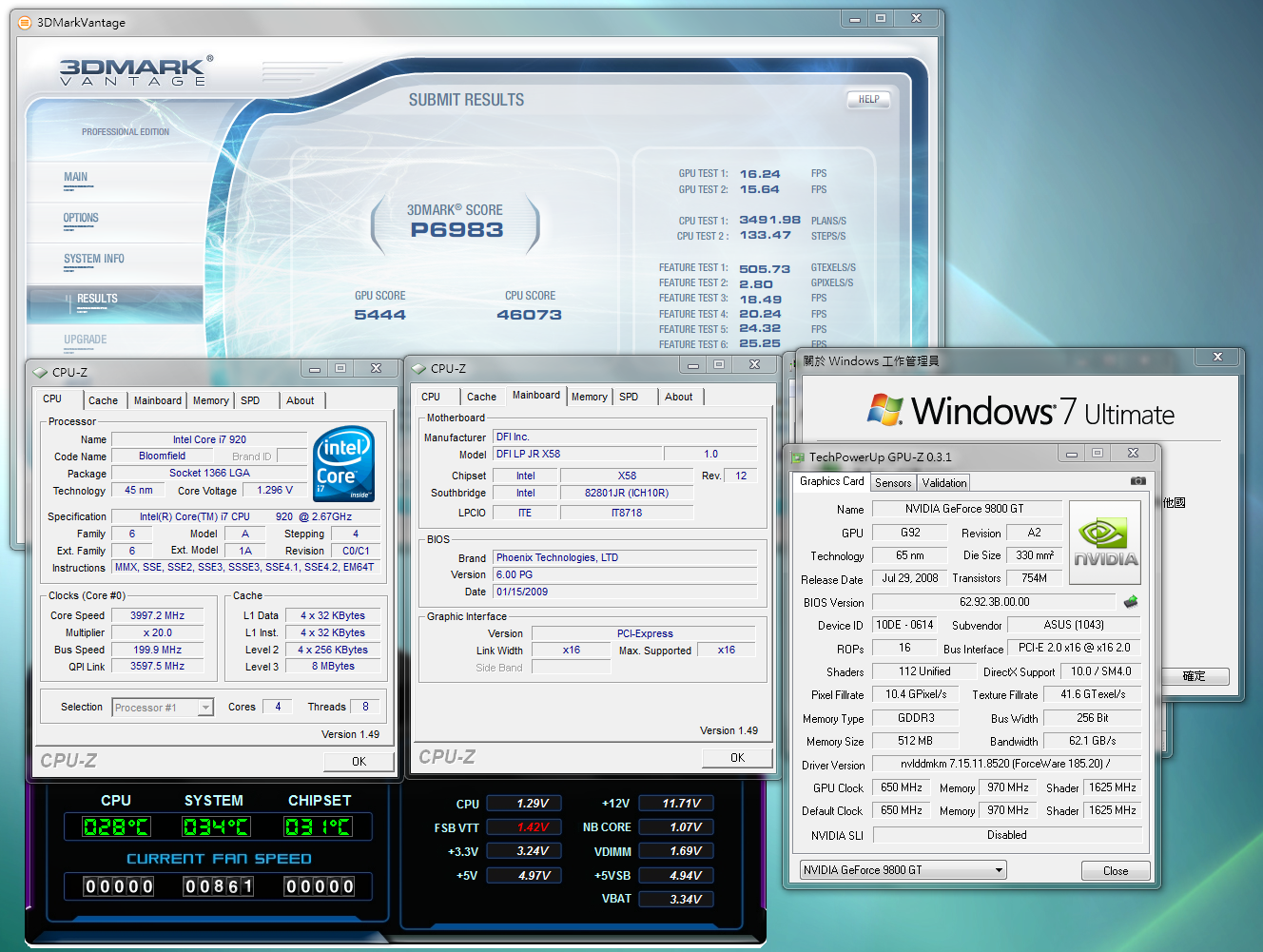1263x952 pixels.
Task: Open OPTIONS section in 3DMark Vantage
Action: [x=81, y=218]
